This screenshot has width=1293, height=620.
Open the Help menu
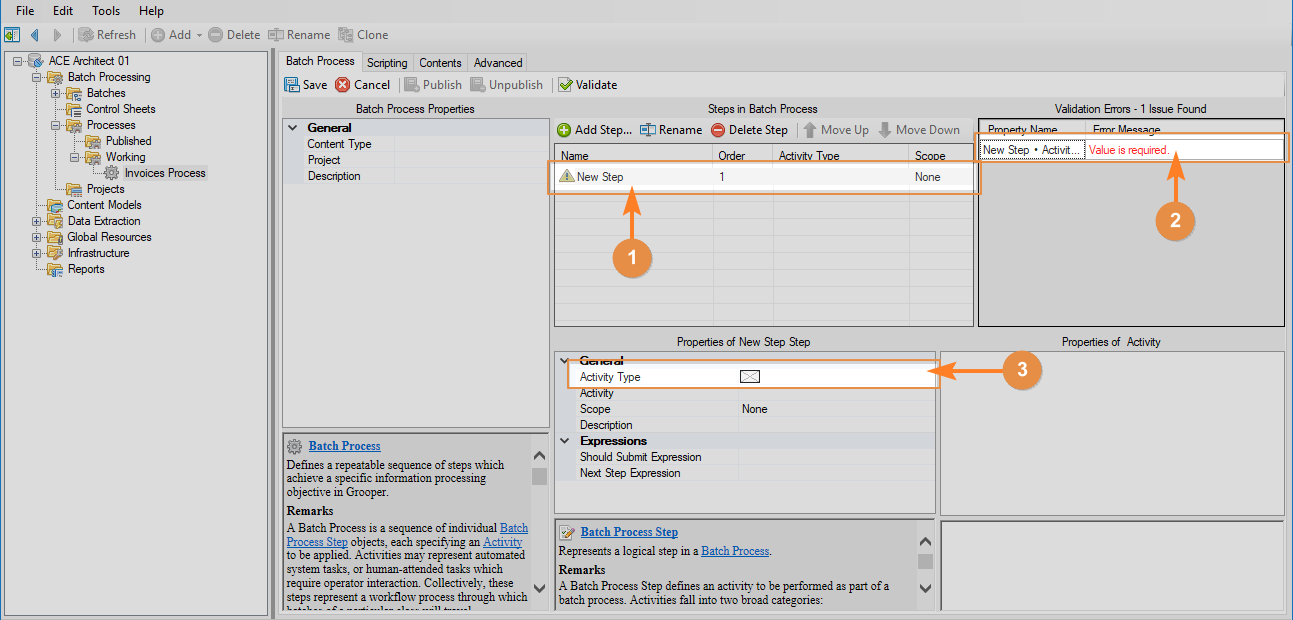pyautogui.click(x=151, y=11)
